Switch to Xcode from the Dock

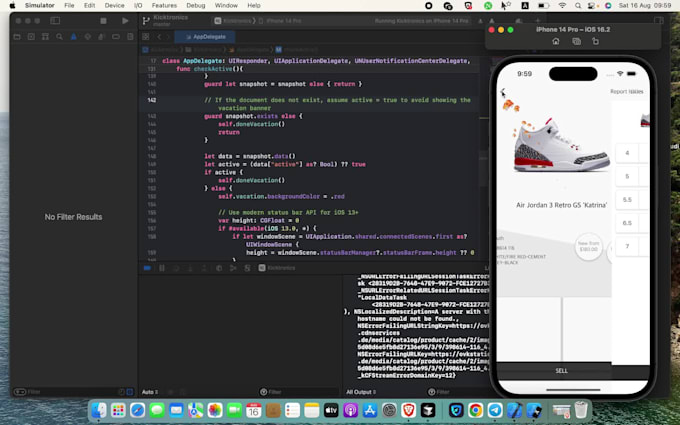tap(514, 410)
